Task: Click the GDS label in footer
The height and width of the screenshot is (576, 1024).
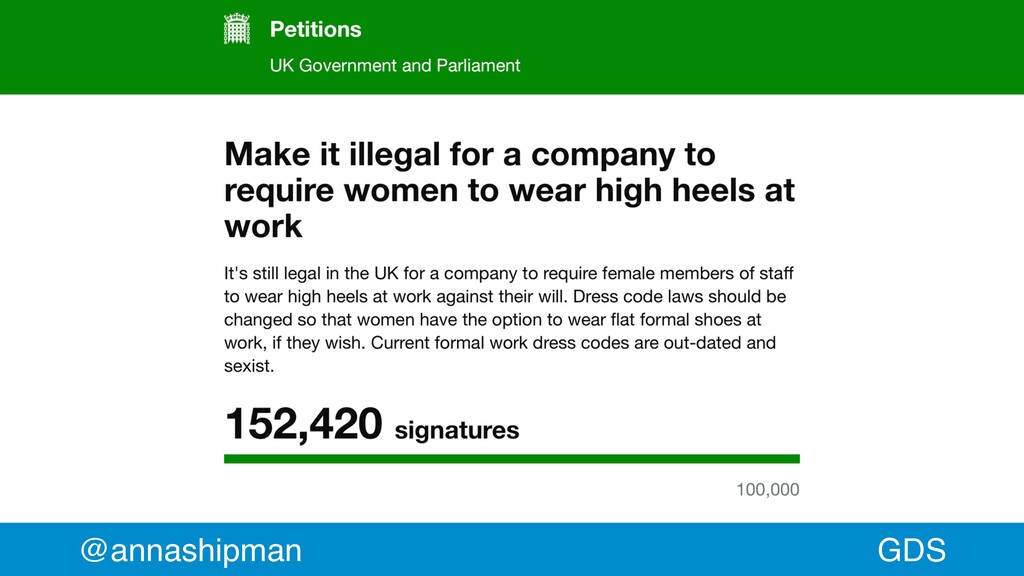Action: point(912,550)
